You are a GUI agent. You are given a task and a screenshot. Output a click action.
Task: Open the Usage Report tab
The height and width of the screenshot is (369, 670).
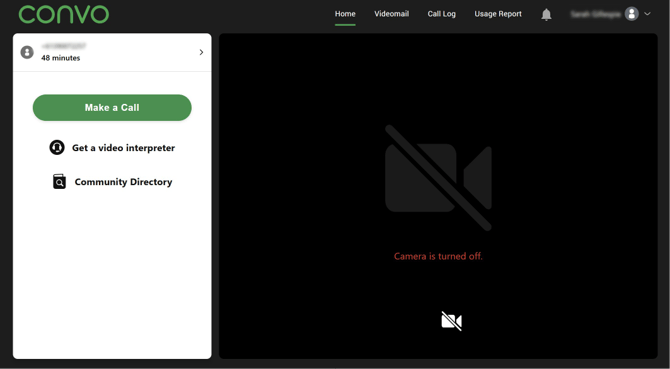[498, 14]
